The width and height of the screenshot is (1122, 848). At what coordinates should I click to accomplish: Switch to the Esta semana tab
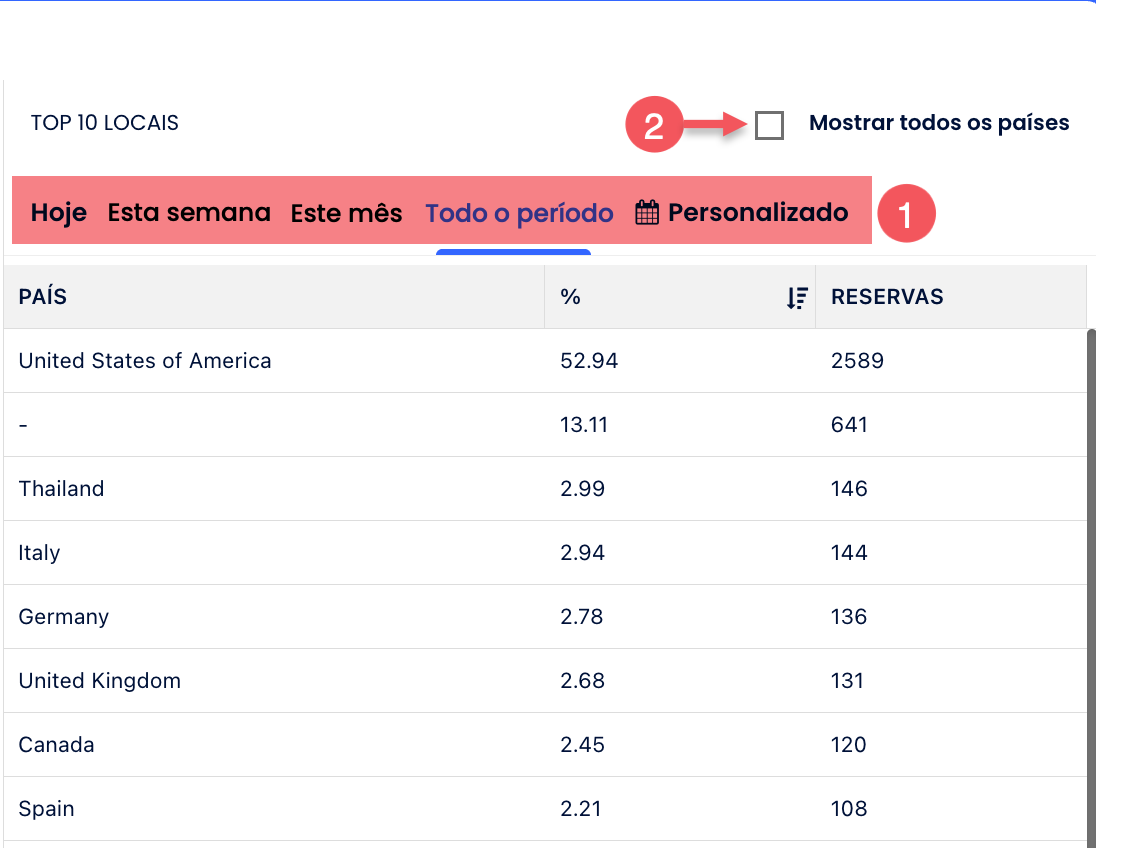pos(189,213)
